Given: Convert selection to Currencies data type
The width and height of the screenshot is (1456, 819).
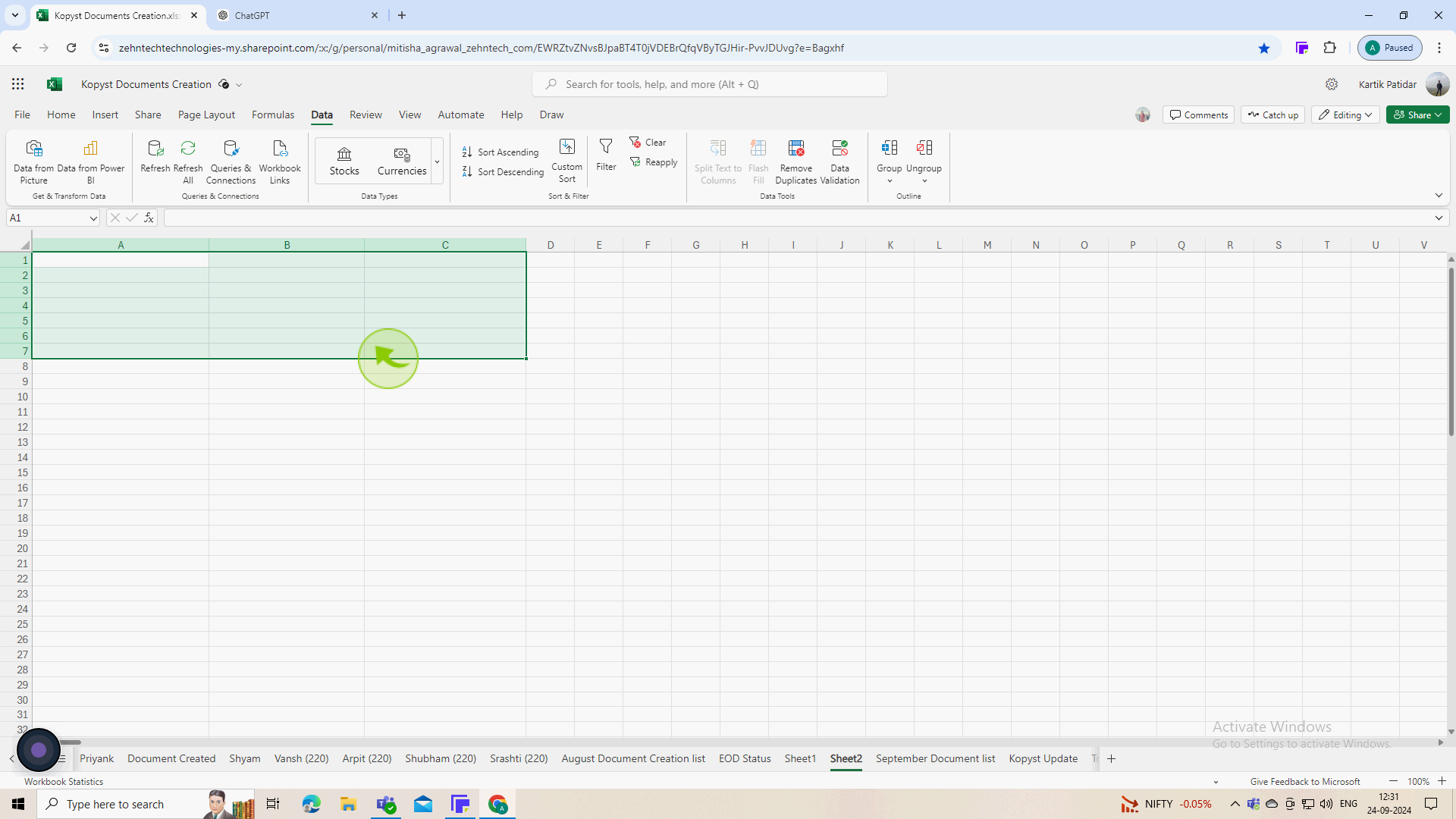Looking at the screenshot, I should 402,161.
